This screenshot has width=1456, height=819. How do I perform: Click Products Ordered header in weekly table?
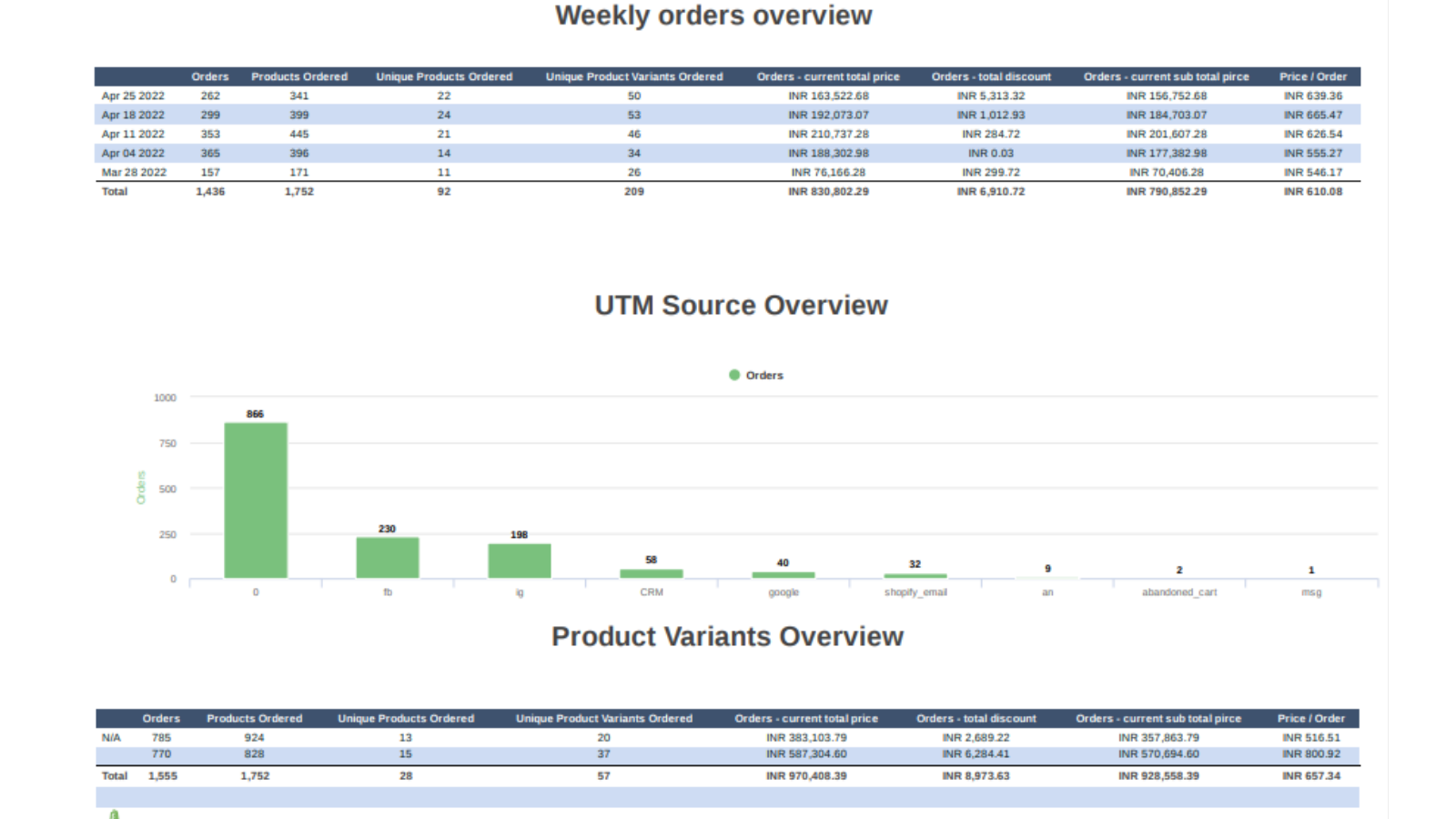[299, 76]
